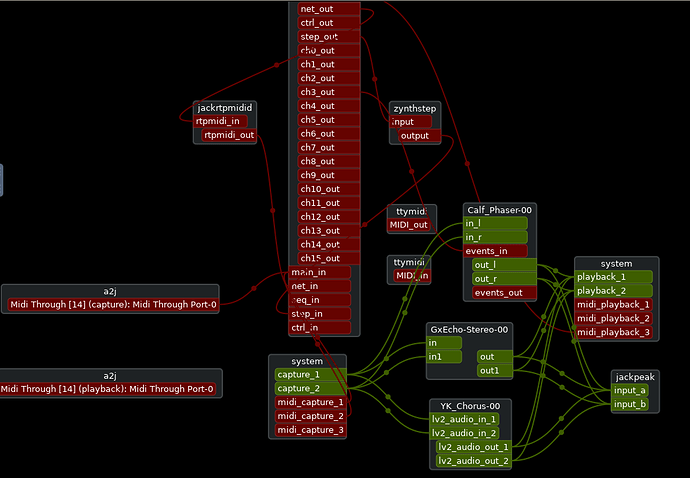690x478 pixels.
Task: Select the ttymidi MIDI_in port
Action: pos(412,276)
